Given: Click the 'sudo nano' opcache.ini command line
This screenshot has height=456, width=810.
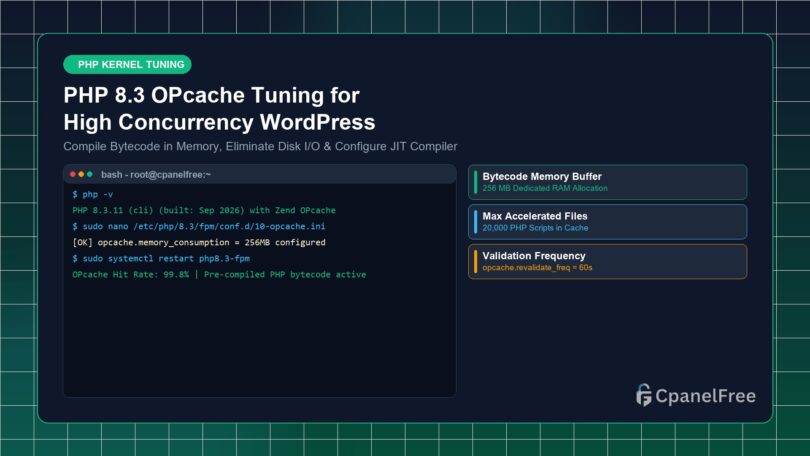Looking at the screenshot, I should [198, 226].
